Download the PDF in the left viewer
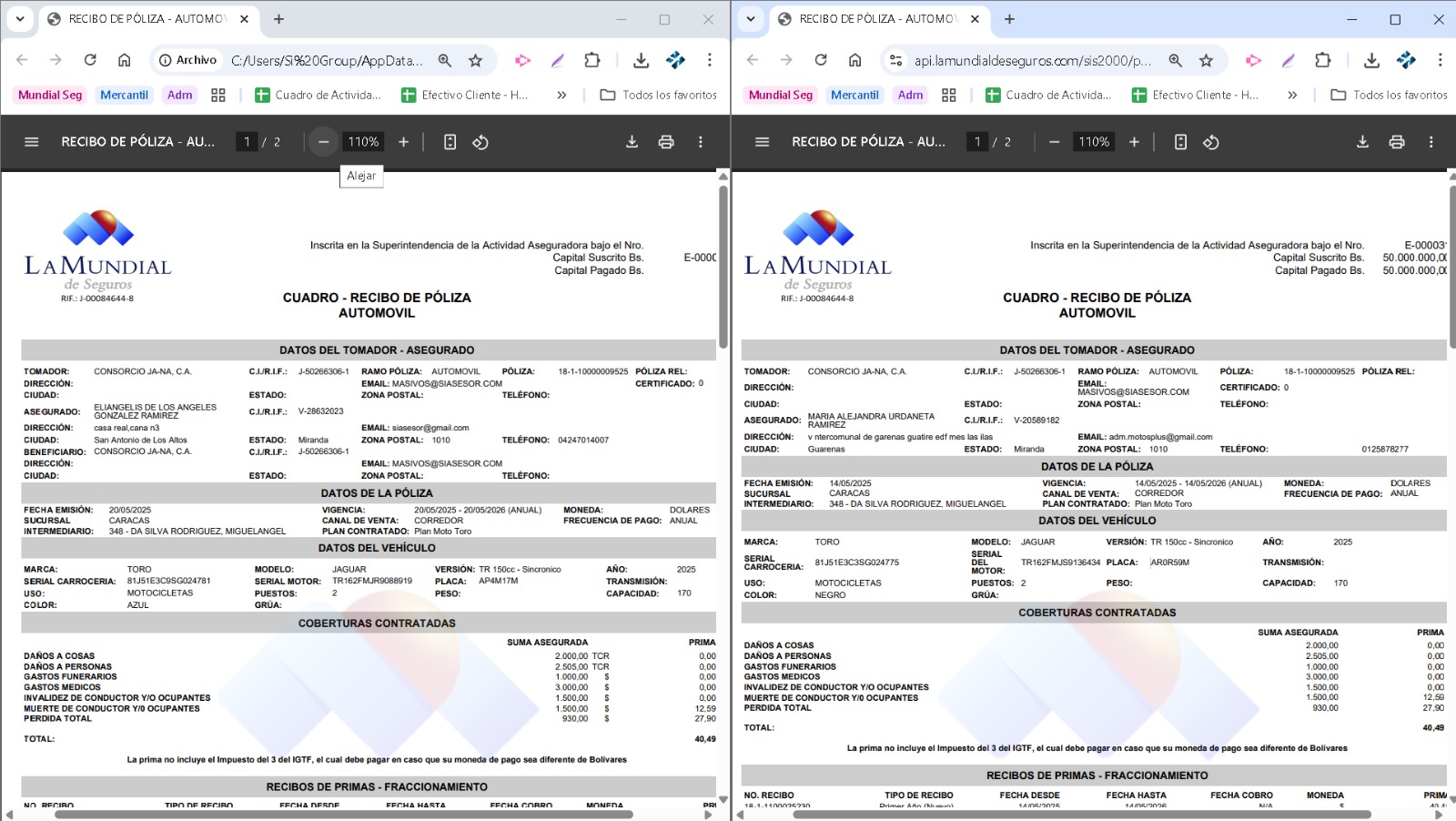Image resolution: width=1456 pixels, height=821 pixels. click(x=632, y=142)
